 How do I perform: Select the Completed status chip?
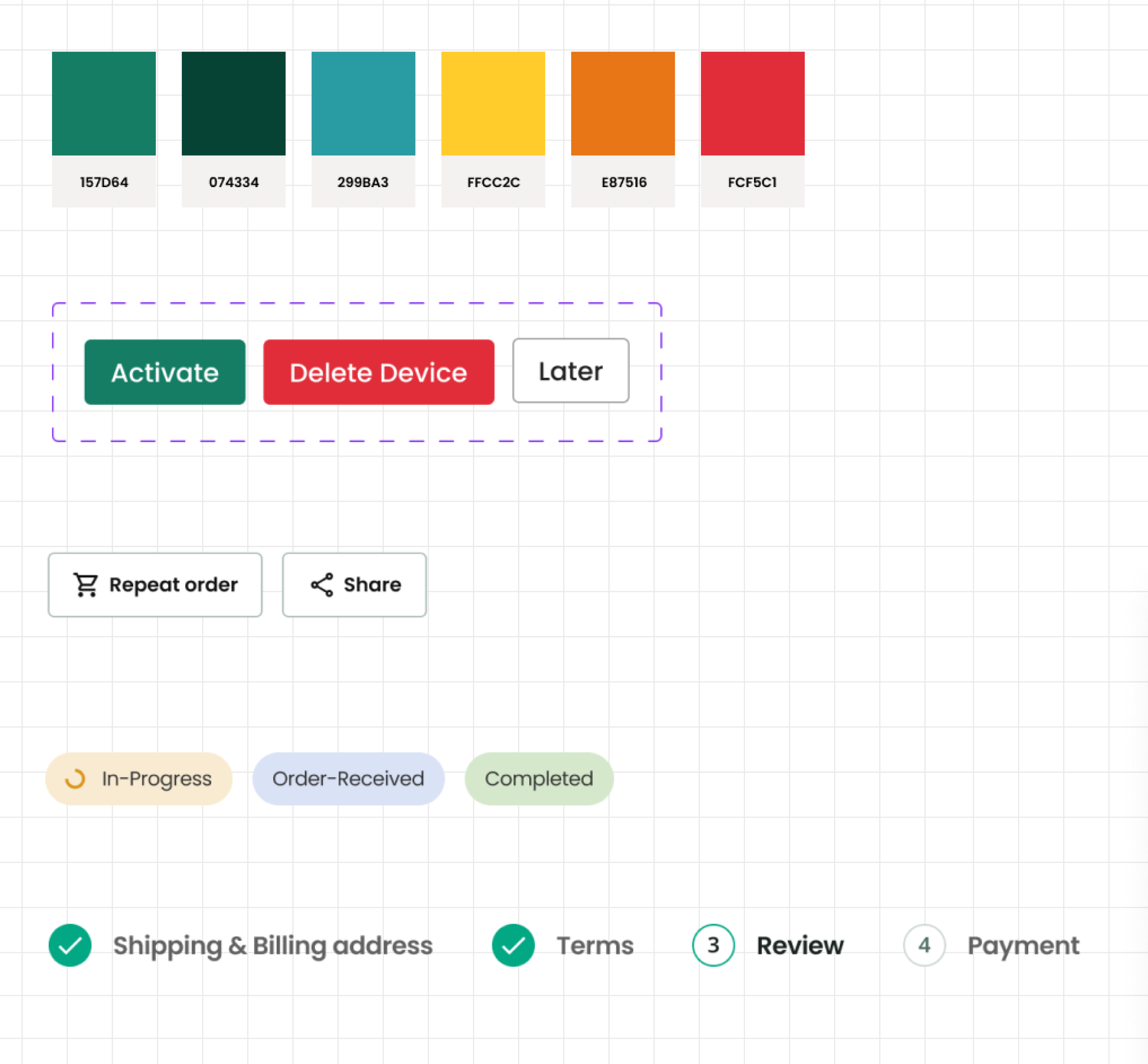click(539, 778)
